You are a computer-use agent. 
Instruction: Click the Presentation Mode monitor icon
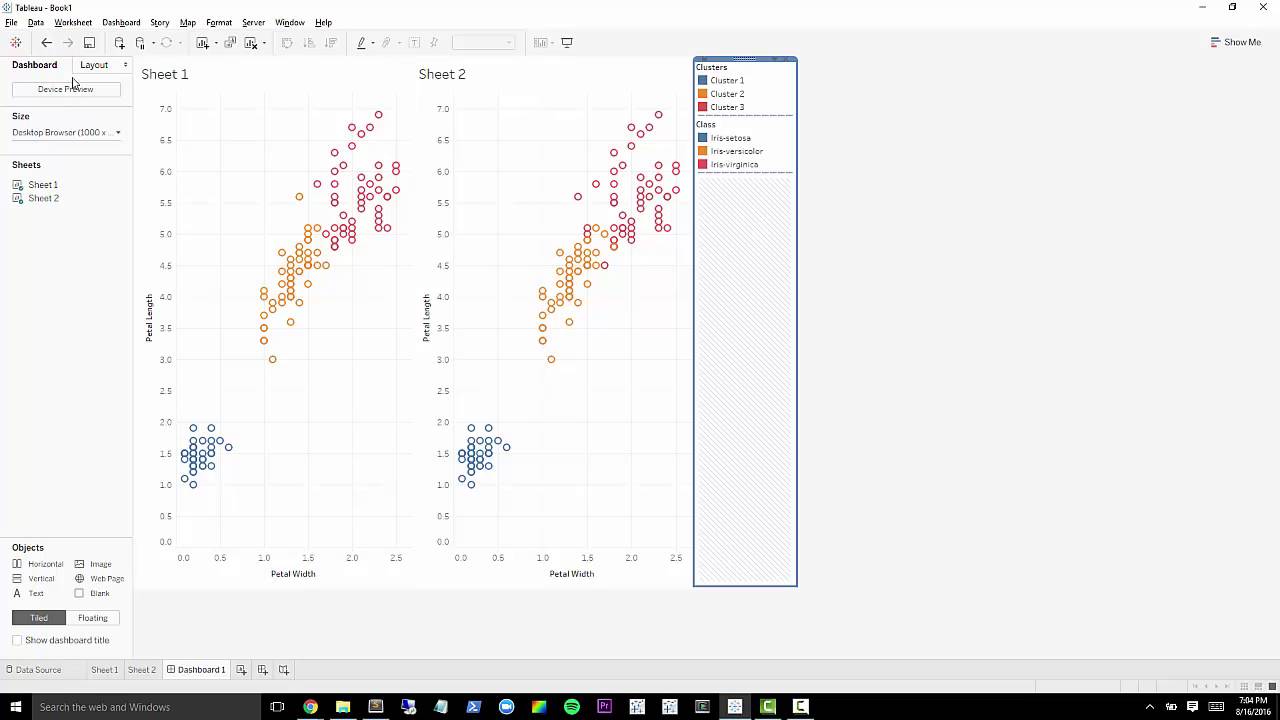tap(567, 42)
